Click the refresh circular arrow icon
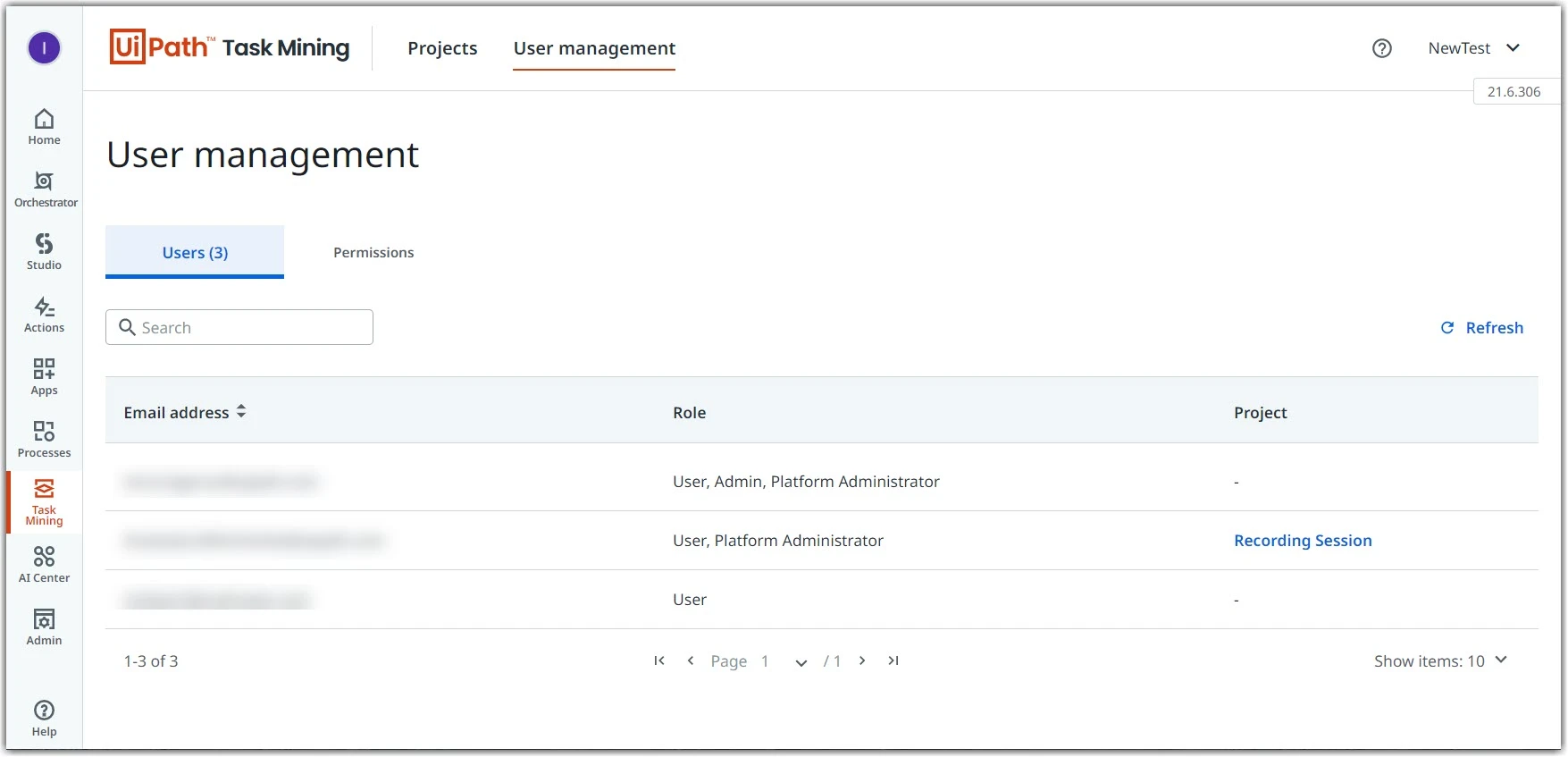This screenshot has height=757, width=1568. tap(1447, 328)
